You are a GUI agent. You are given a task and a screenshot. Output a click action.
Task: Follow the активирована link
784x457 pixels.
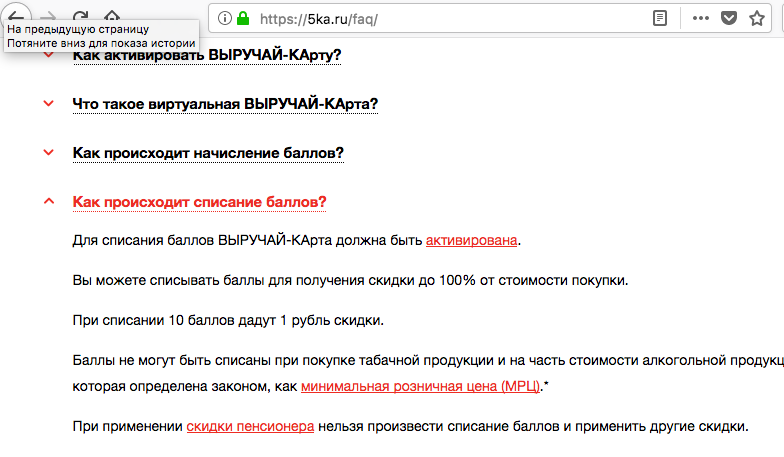point(471,240)
